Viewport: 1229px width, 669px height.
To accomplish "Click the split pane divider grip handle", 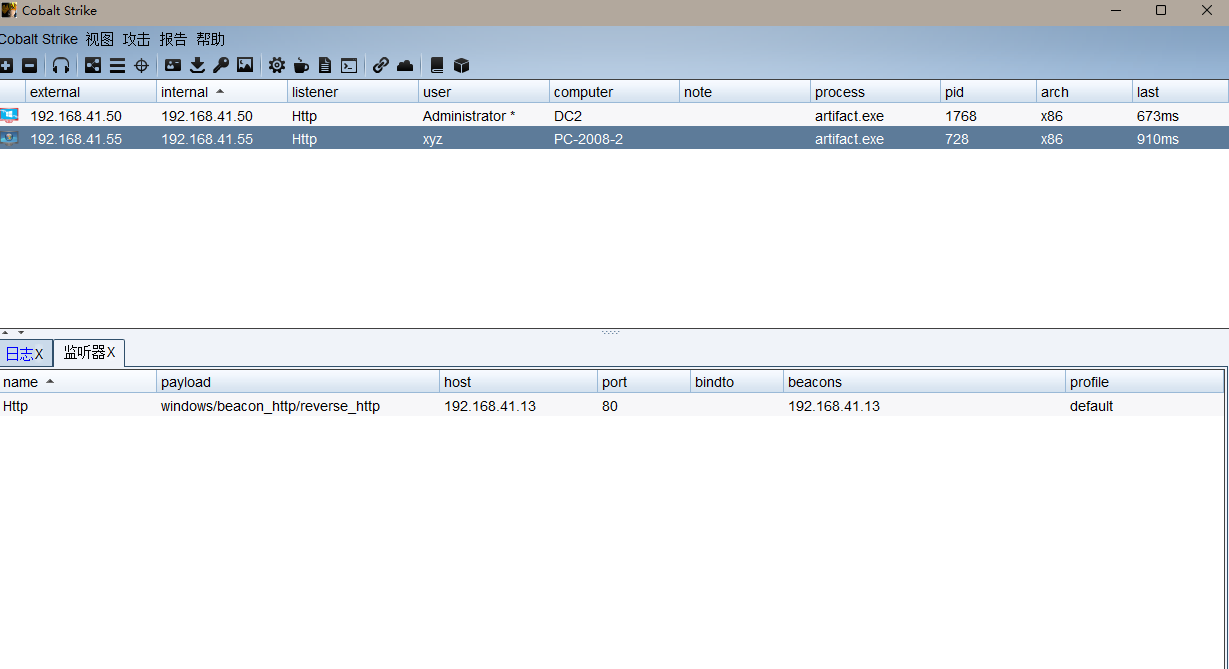I will [611, 332].
